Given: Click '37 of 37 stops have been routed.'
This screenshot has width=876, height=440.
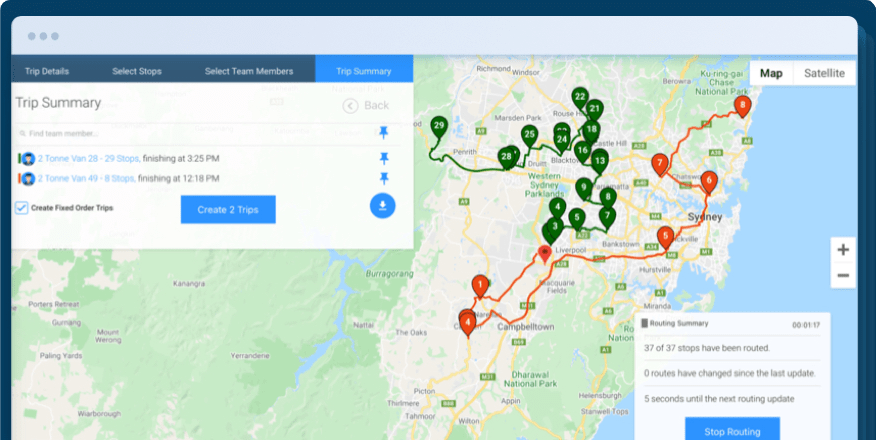Looking at the screenshot, I should pyautogui.click(x=707, y=348).
